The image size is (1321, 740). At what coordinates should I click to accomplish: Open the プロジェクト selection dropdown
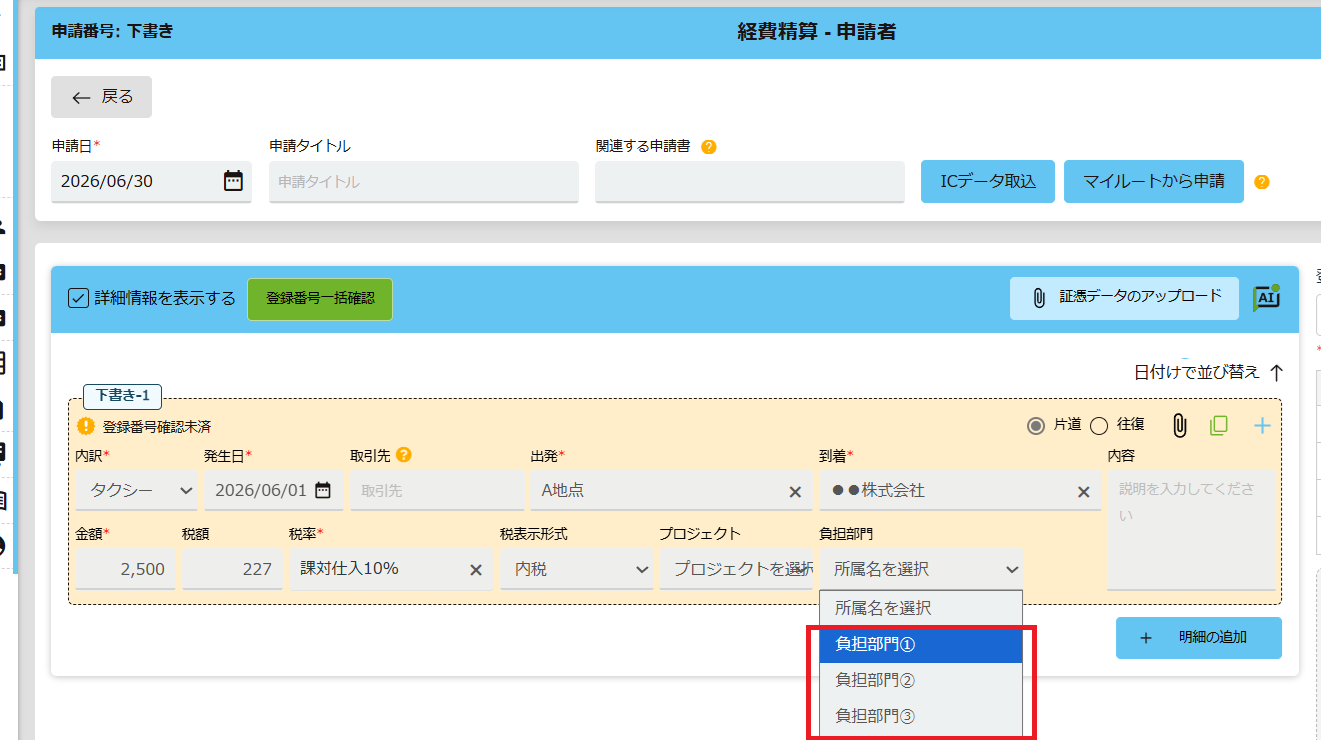pyautogui.click(x=736, y=569)
